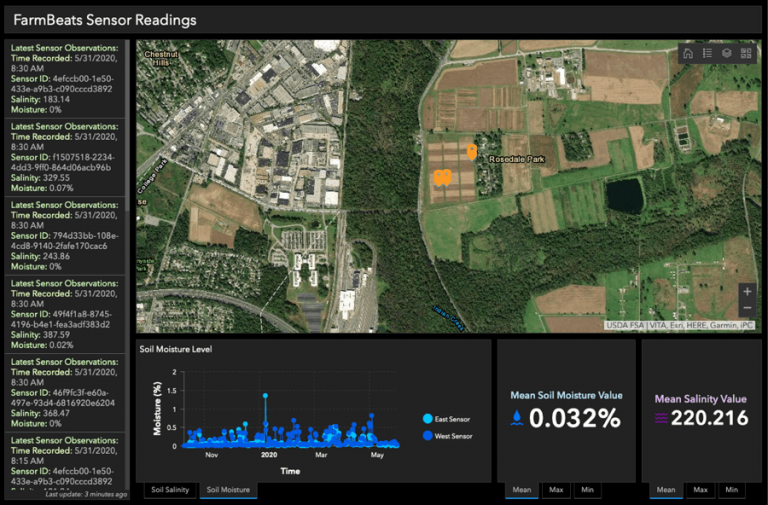
Task: Click the West Sensor legend label
Action: coord(454,436)
